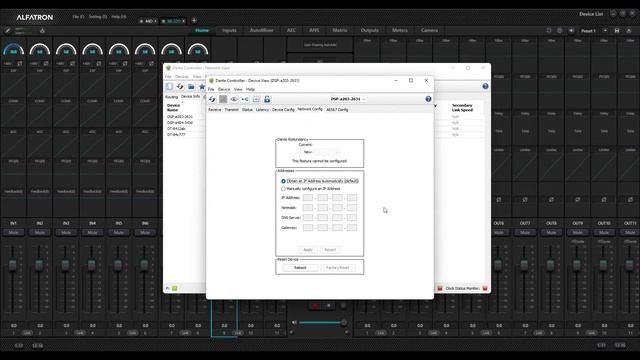Click the monitor volume slider
640x360 pixels.
(322, 322)
